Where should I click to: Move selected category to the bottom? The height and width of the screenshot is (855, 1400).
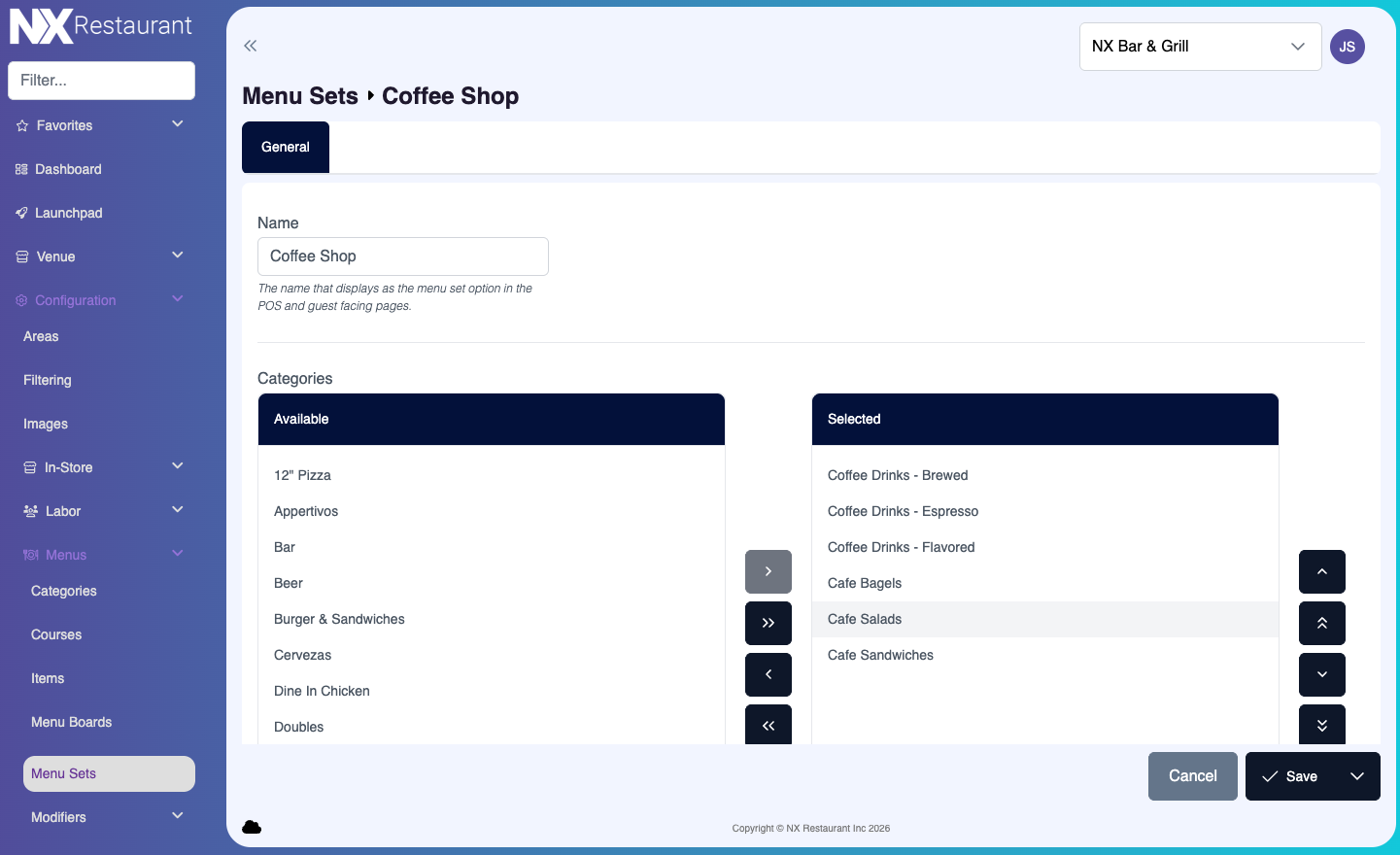pos(1321,725)
